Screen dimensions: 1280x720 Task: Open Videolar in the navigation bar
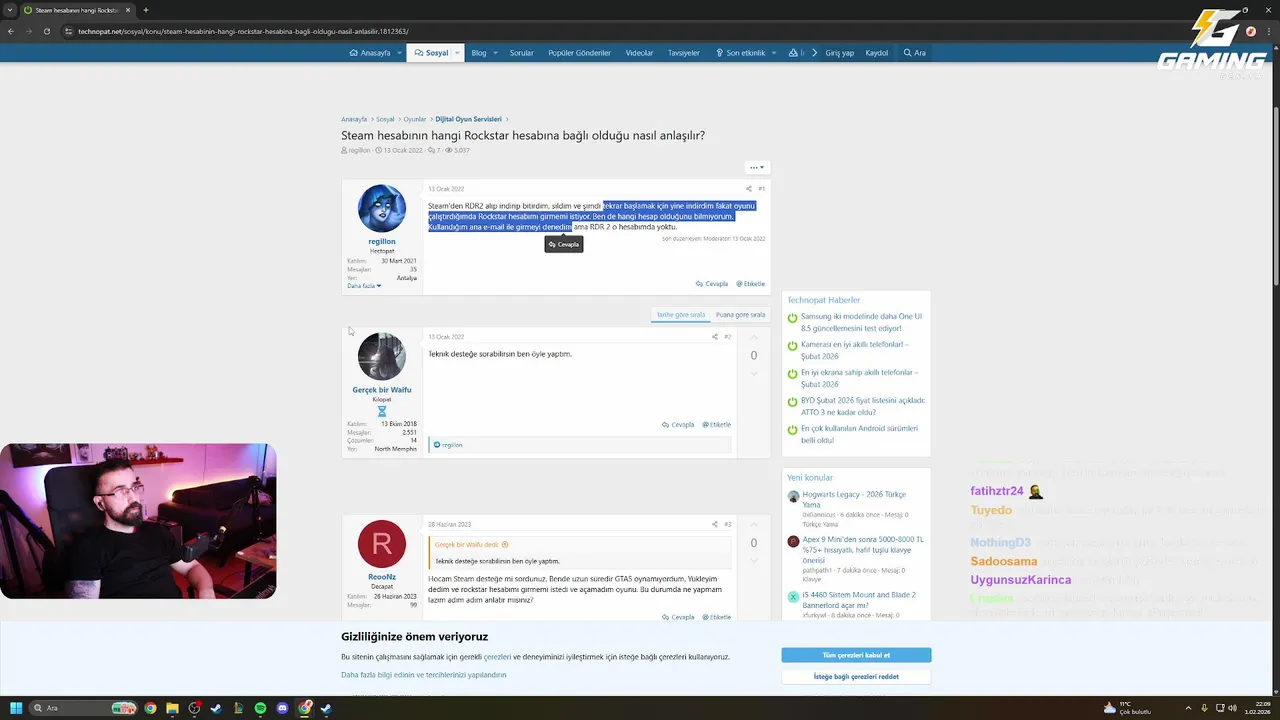click(x=639, y=53)
